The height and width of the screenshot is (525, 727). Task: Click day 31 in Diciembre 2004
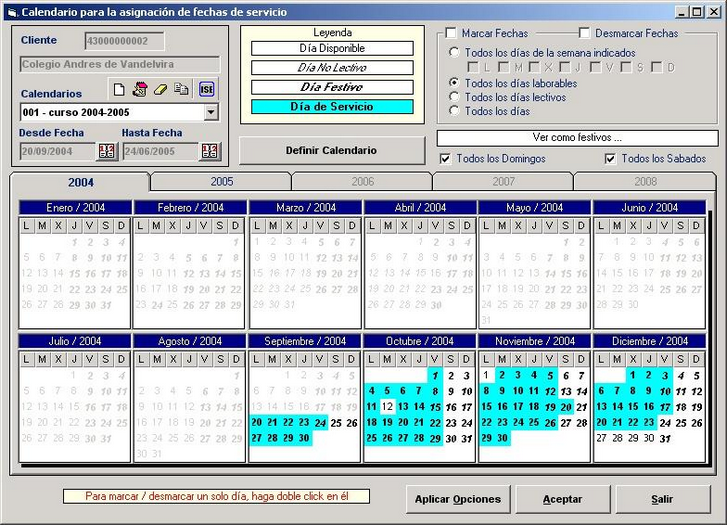coord(664,438)
